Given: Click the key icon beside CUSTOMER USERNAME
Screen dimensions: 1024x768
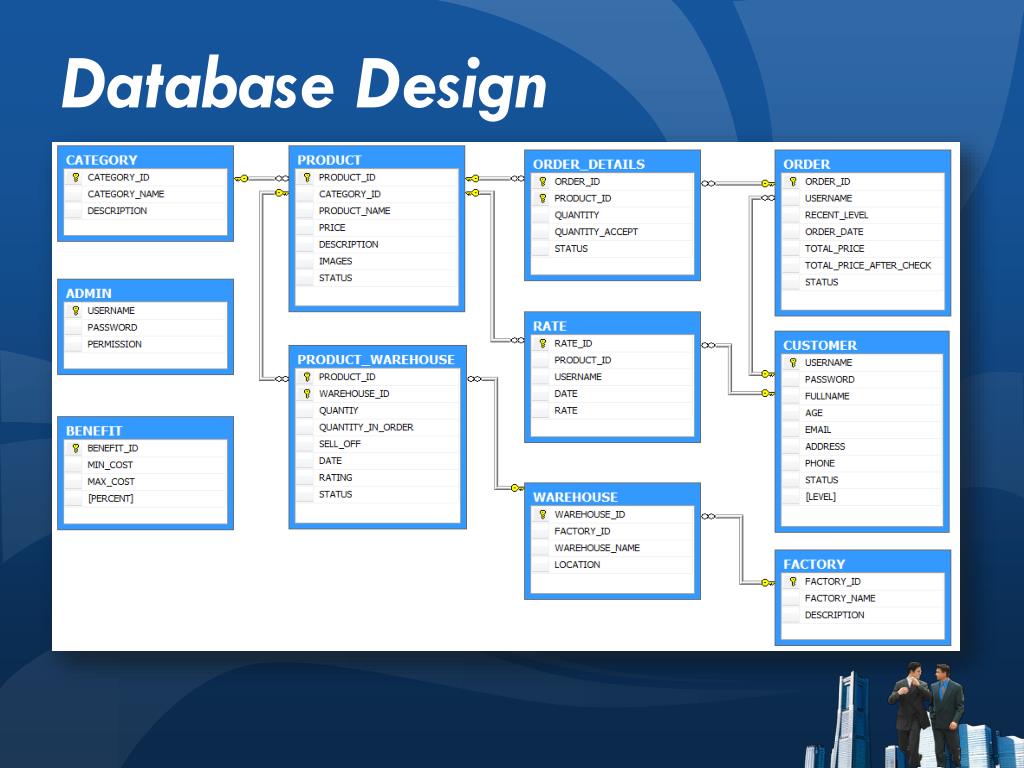Looking at the screenshot, I should (793, 362).
